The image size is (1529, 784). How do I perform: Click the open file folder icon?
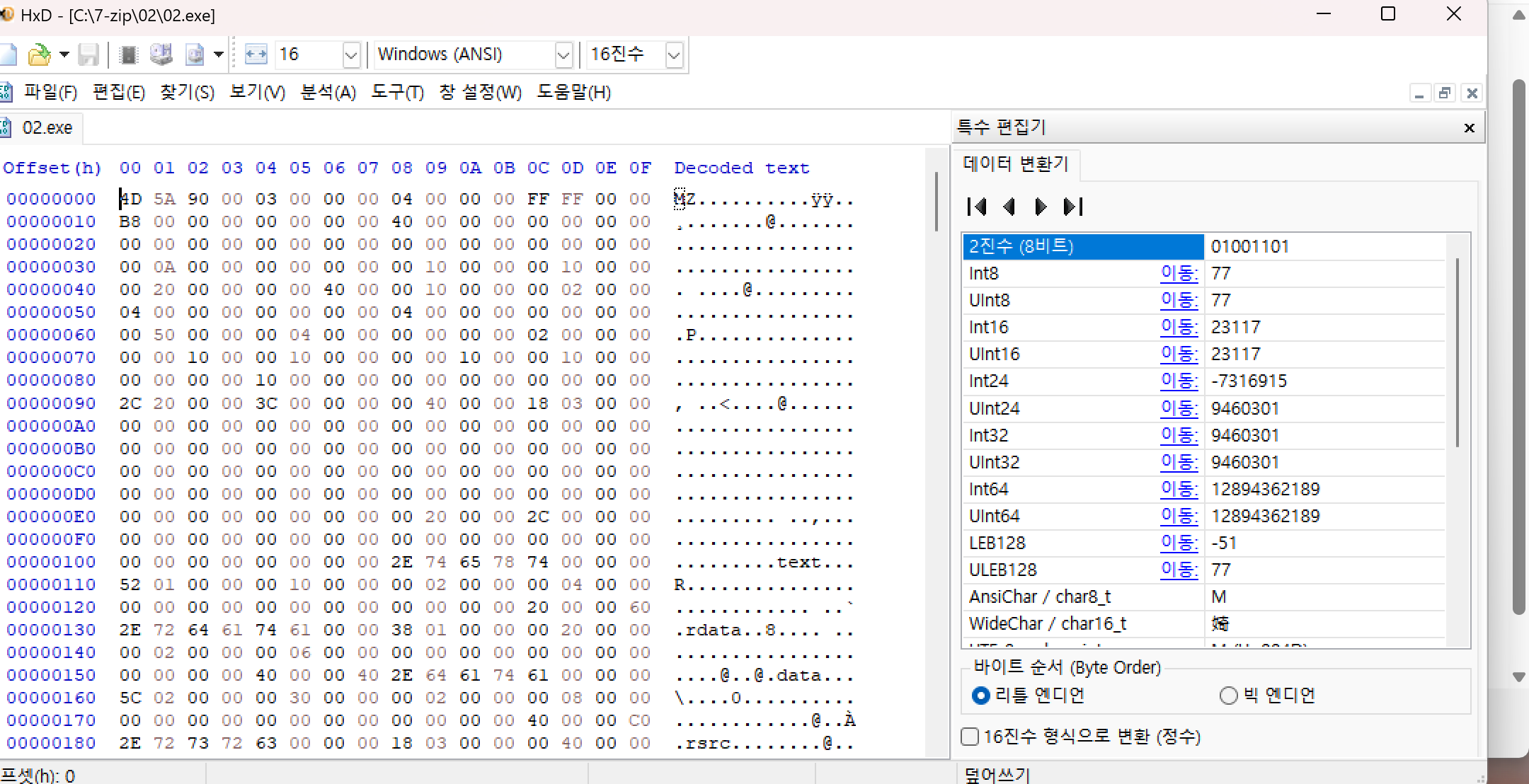[x=39, y=54]
